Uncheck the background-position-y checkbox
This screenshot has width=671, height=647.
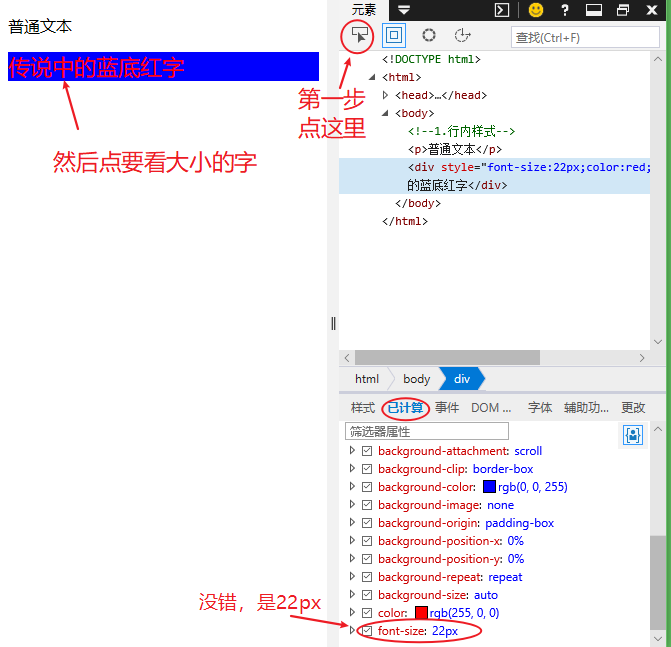click(x=367, y=559)
